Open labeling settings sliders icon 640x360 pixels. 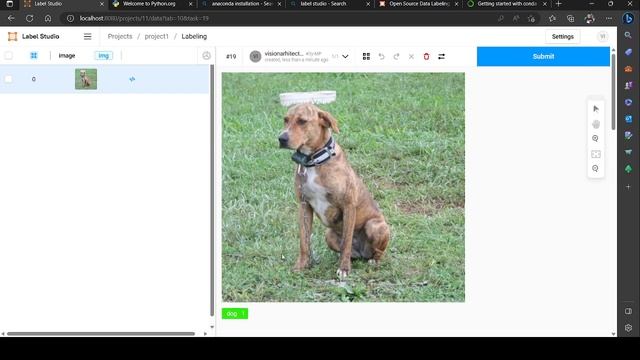(x=441, y=56)
